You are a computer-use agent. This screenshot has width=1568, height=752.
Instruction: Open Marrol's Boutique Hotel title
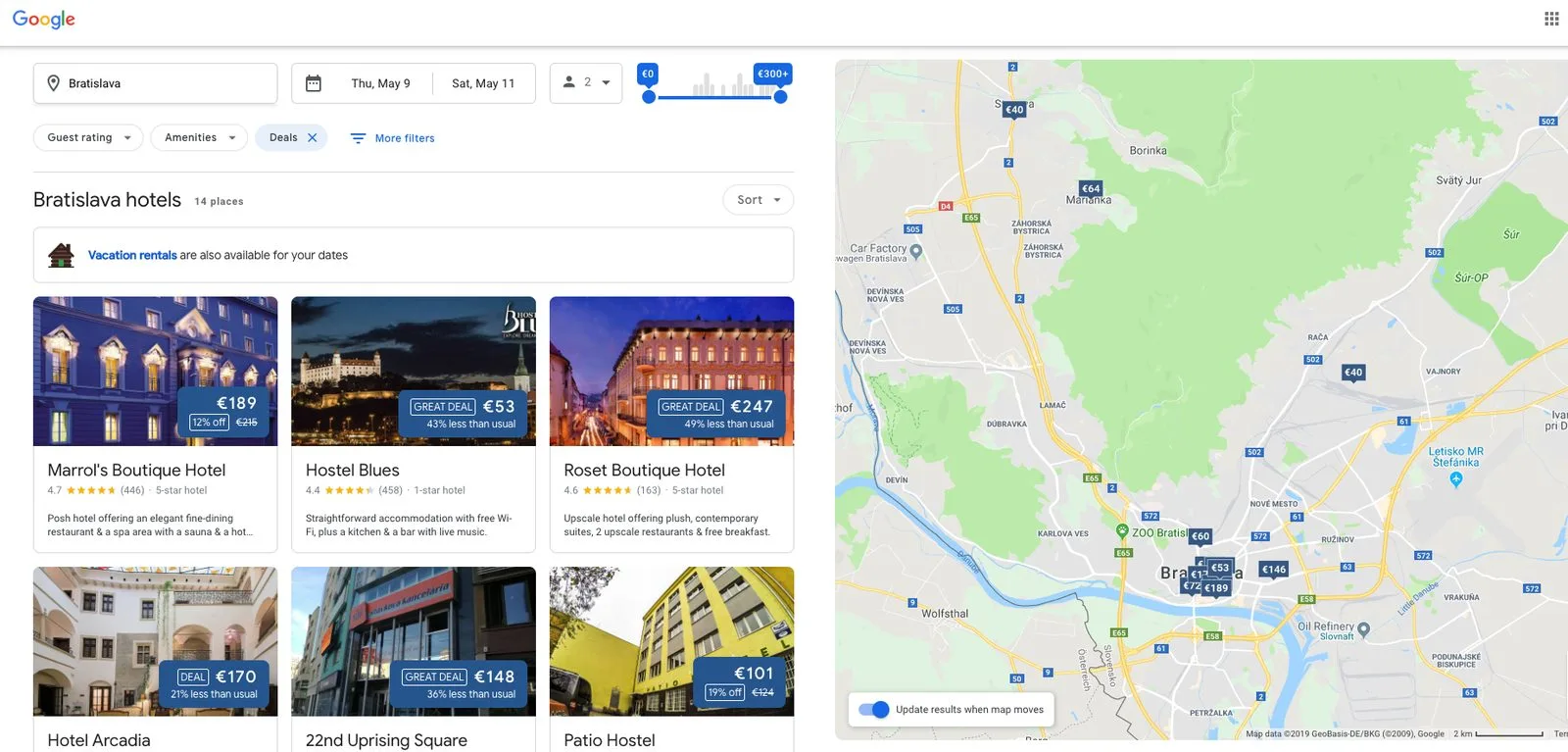[x=136, y=471]
